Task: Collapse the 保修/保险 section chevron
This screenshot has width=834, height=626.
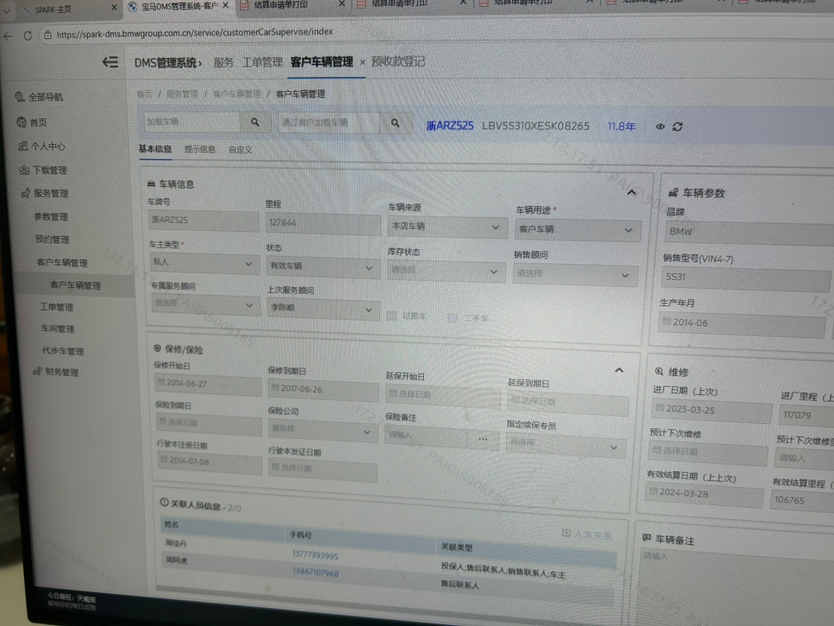Action: 619,370
